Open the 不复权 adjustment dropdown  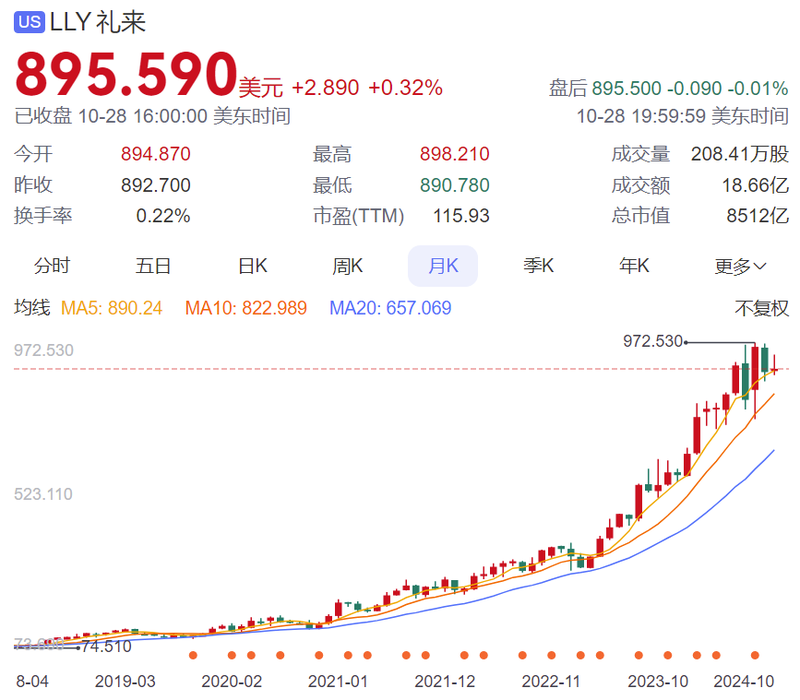762,308
